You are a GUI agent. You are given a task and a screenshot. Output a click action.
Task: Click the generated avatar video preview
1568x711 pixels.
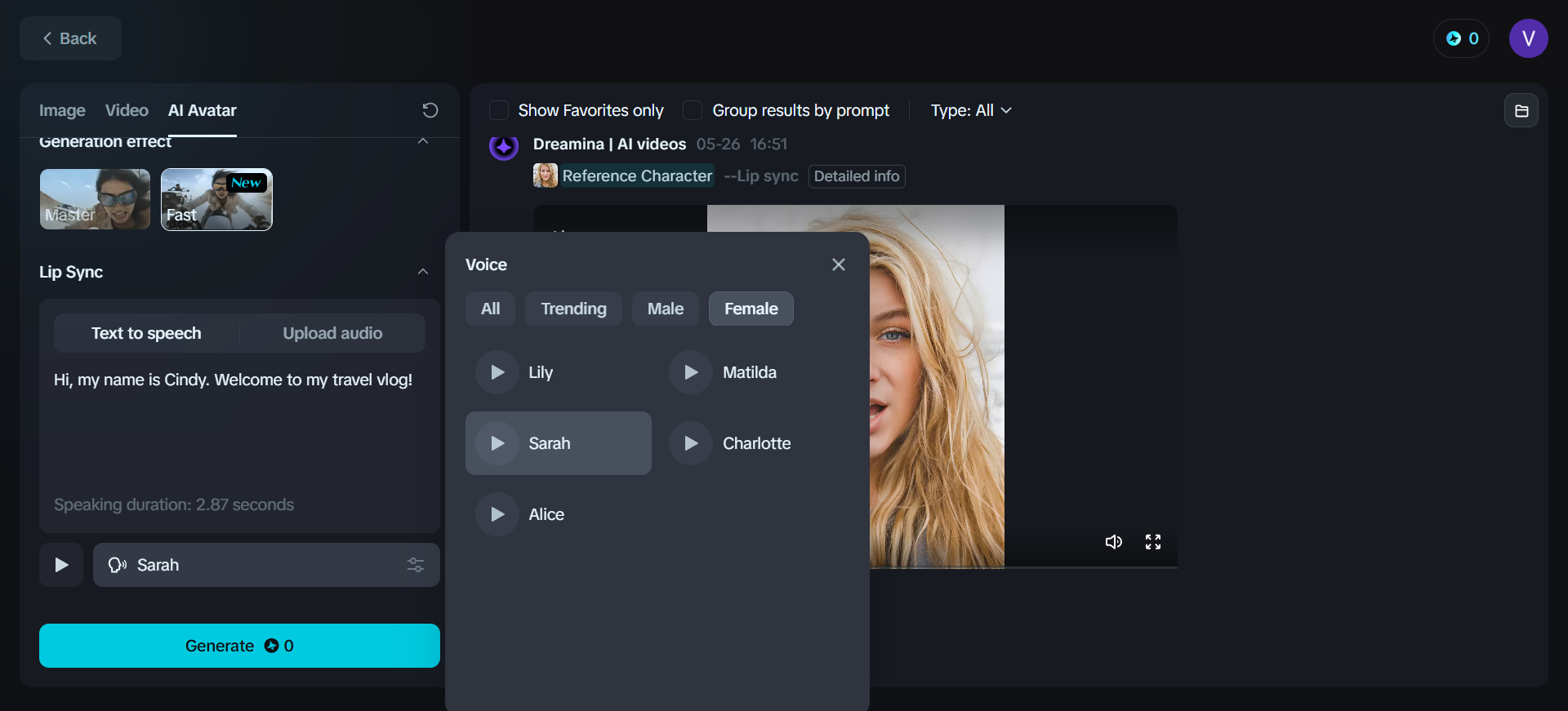pos(855,386)
